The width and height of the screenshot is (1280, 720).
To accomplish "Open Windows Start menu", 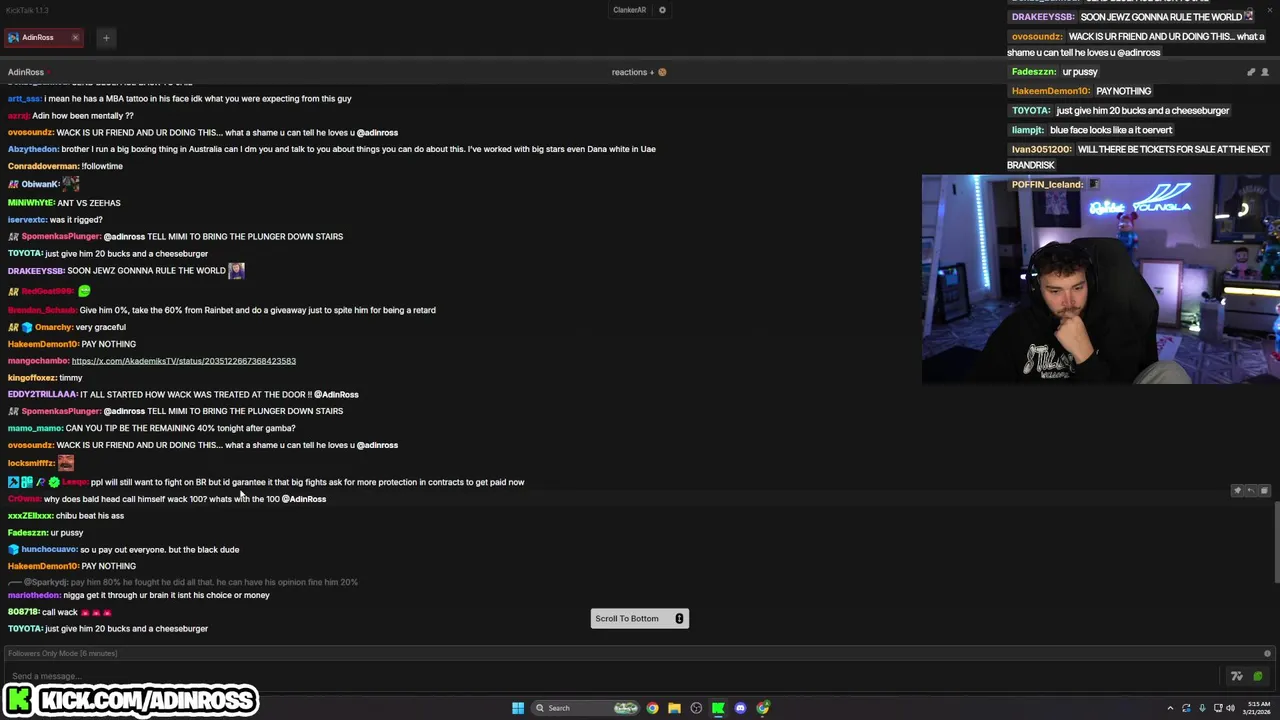I will pyautogui.click(x=518, y=708).
